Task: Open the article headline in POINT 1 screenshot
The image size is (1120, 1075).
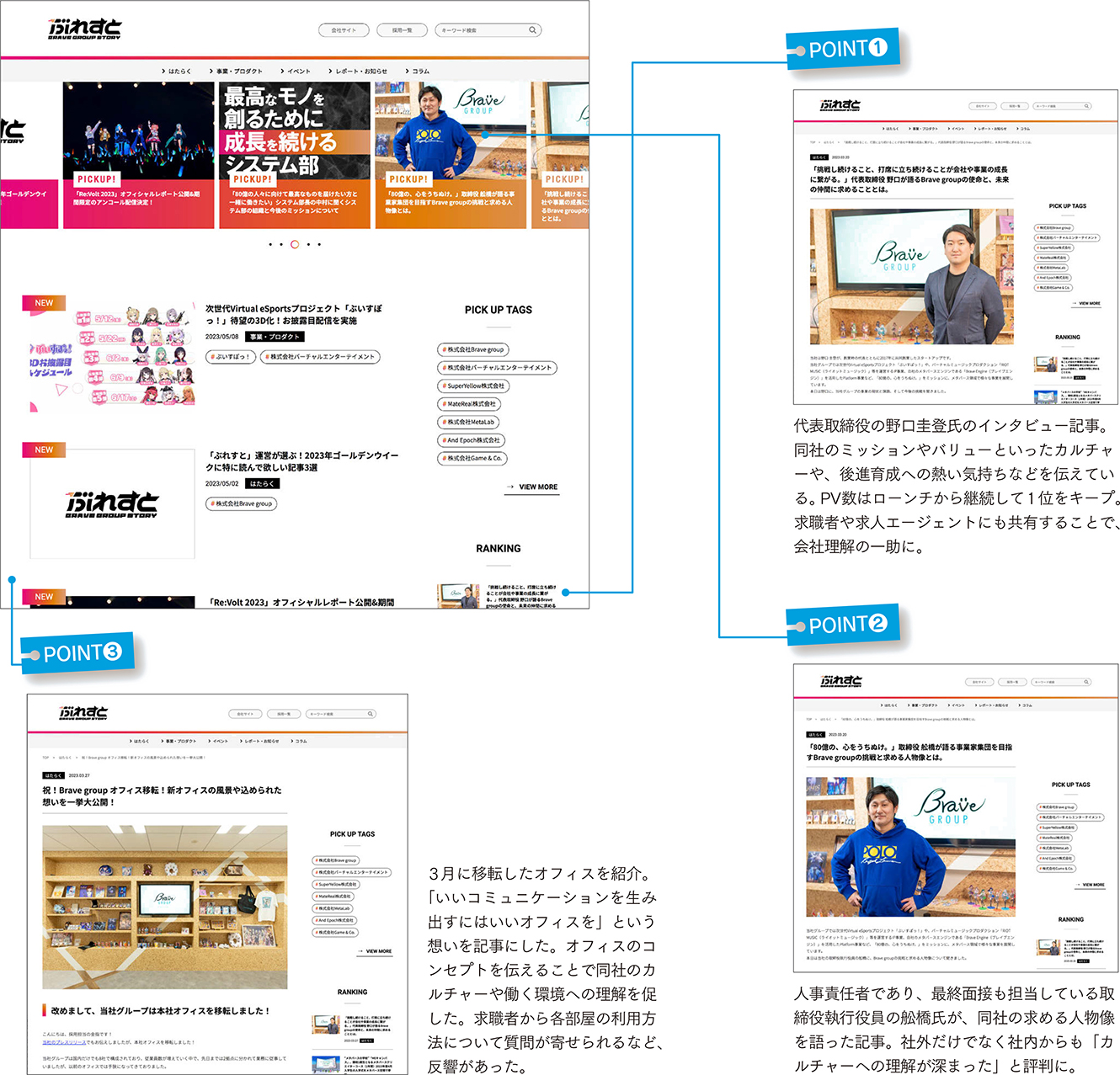Action: point(909,179)
